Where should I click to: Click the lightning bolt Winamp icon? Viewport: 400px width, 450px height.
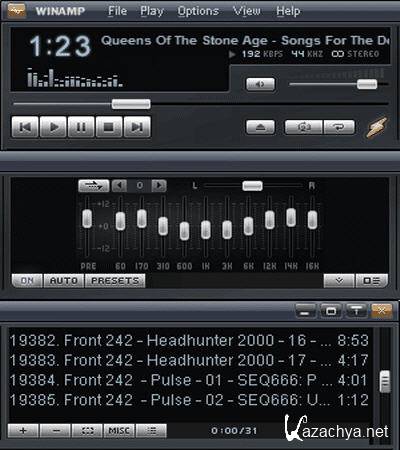(377, 127)
